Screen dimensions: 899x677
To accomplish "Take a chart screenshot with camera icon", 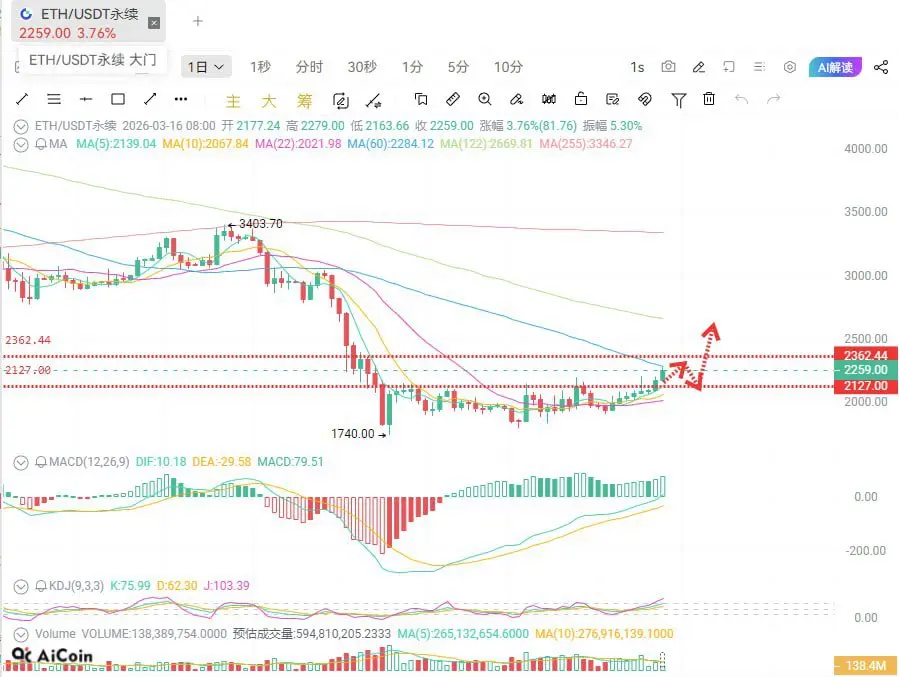I will coord(668,66).
